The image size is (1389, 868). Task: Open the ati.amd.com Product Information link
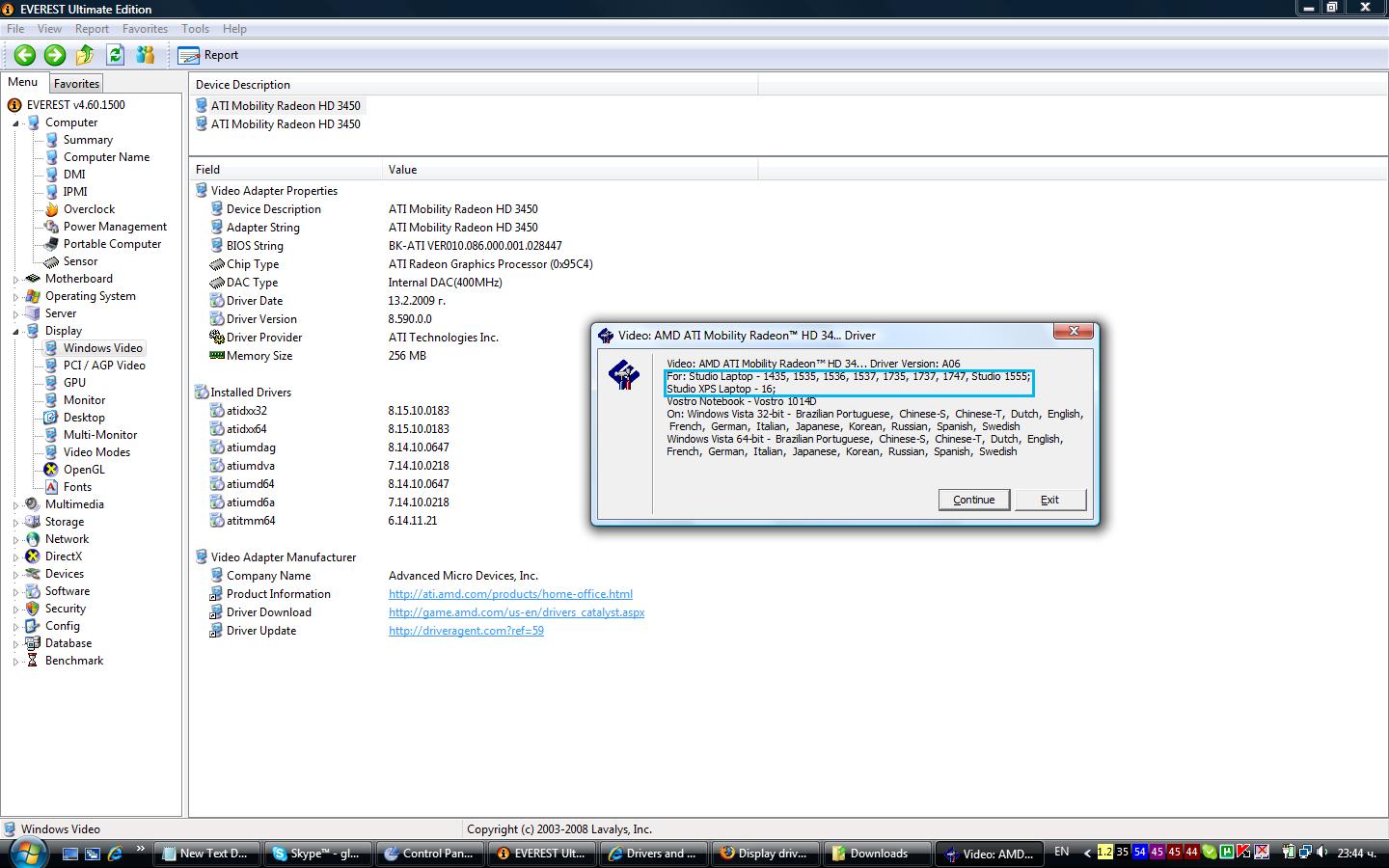[510, 594]
